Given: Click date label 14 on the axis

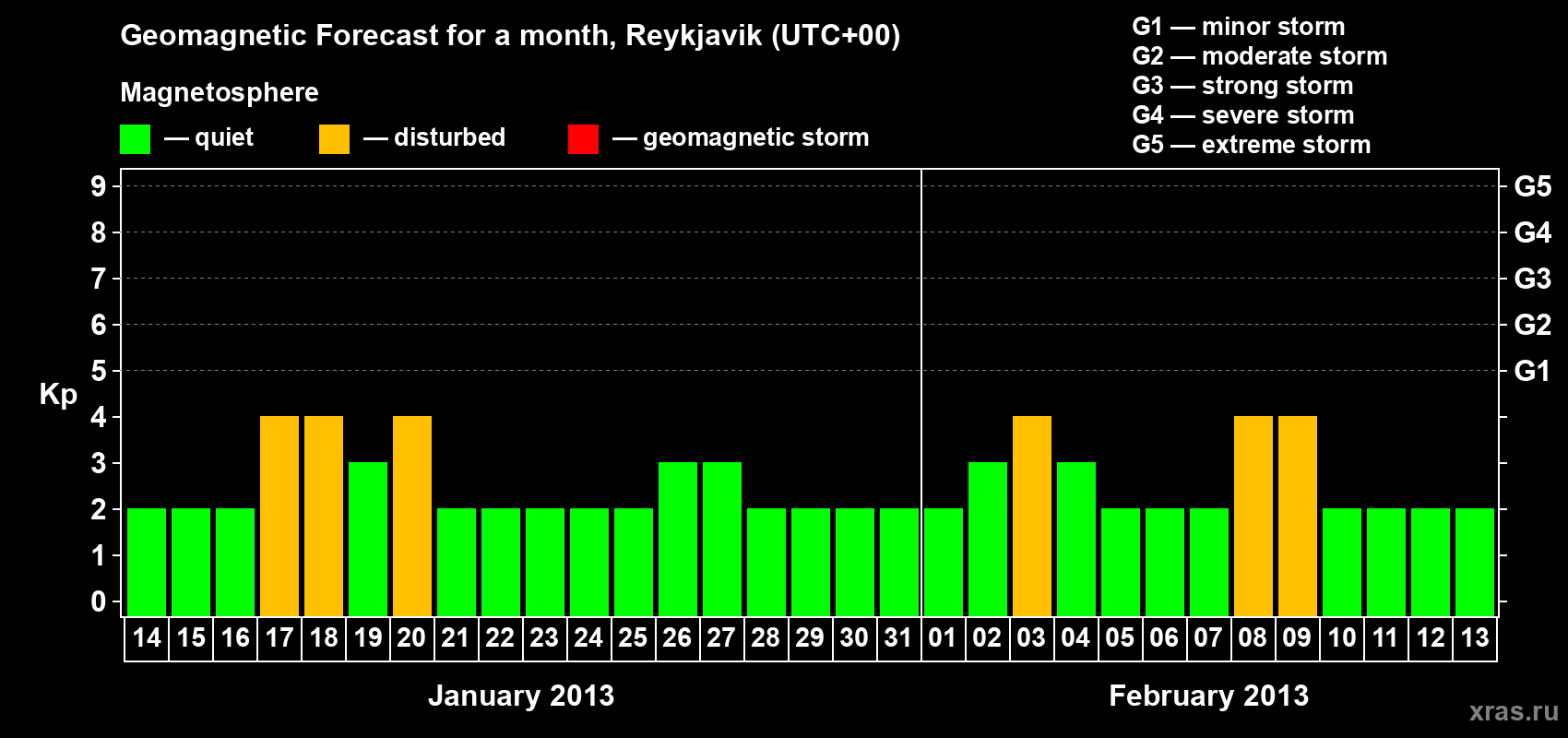Looking at the screenshot, I should pos(147,637).
